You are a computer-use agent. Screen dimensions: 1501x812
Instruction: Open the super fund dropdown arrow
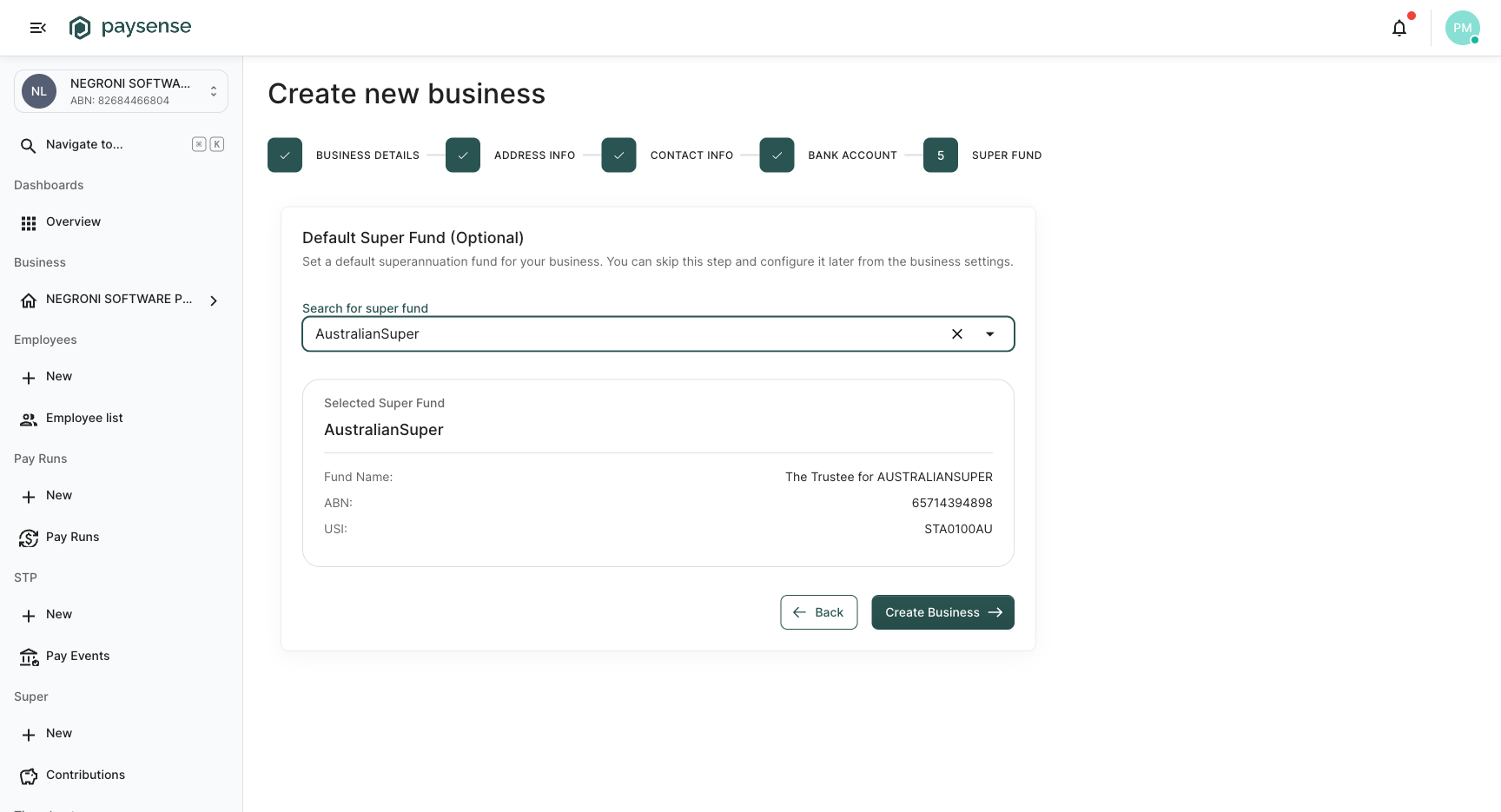point(989,334)
